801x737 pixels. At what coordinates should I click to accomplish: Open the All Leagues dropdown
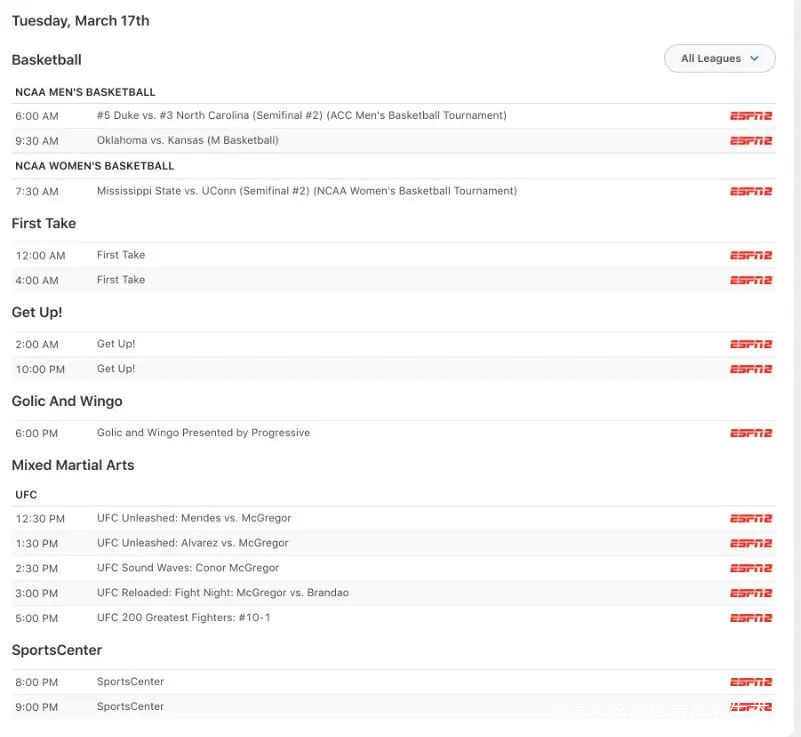(x=719, y=59)
